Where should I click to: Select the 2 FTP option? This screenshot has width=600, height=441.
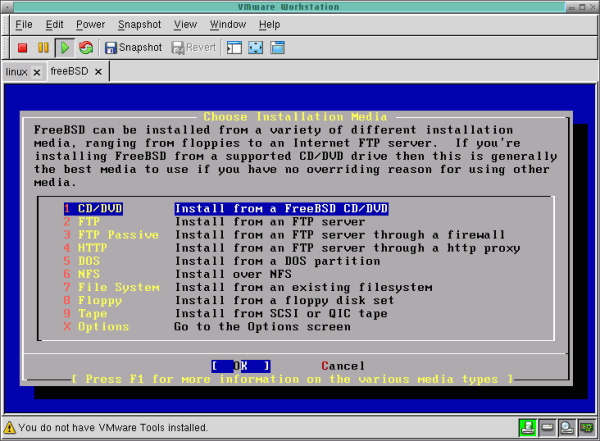82,221
